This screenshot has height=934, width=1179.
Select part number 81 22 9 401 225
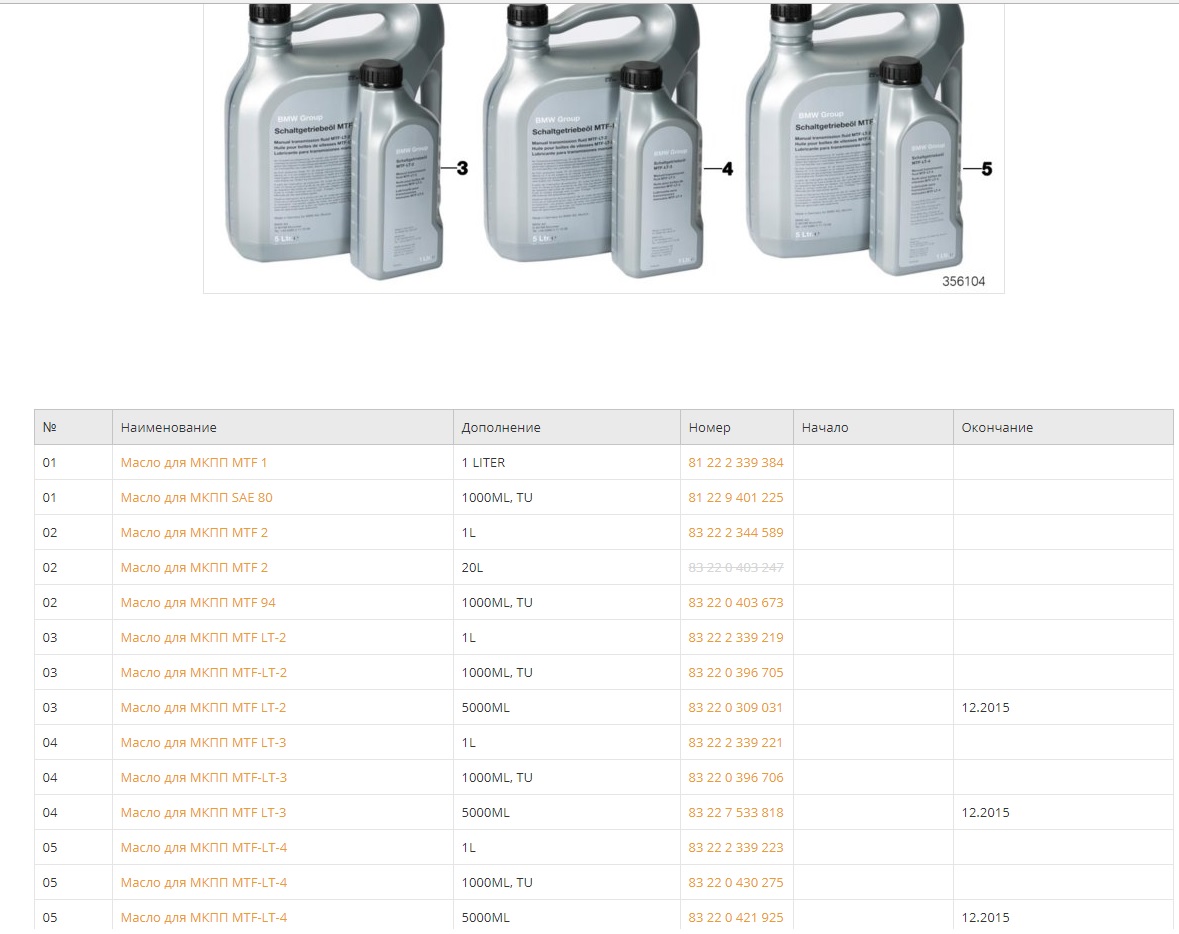point(735,498)
